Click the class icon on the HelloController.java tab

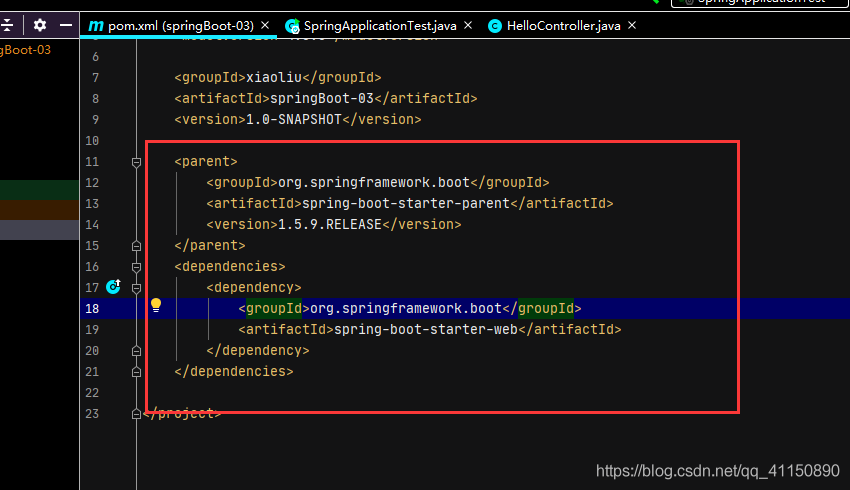tap(494, 25)
